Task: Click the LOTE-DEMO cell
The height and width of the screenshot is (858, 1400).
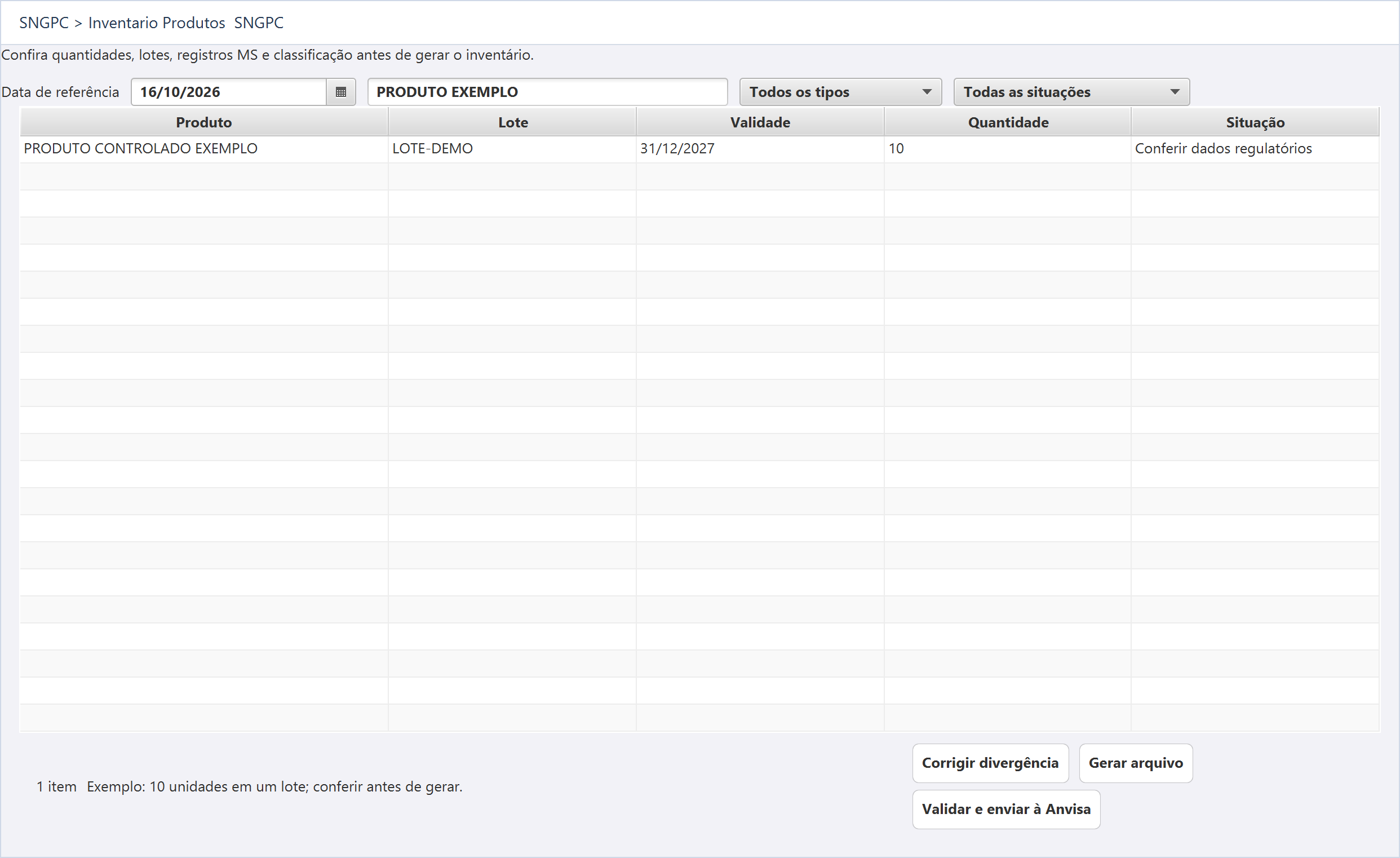Action: pos(512,149)
